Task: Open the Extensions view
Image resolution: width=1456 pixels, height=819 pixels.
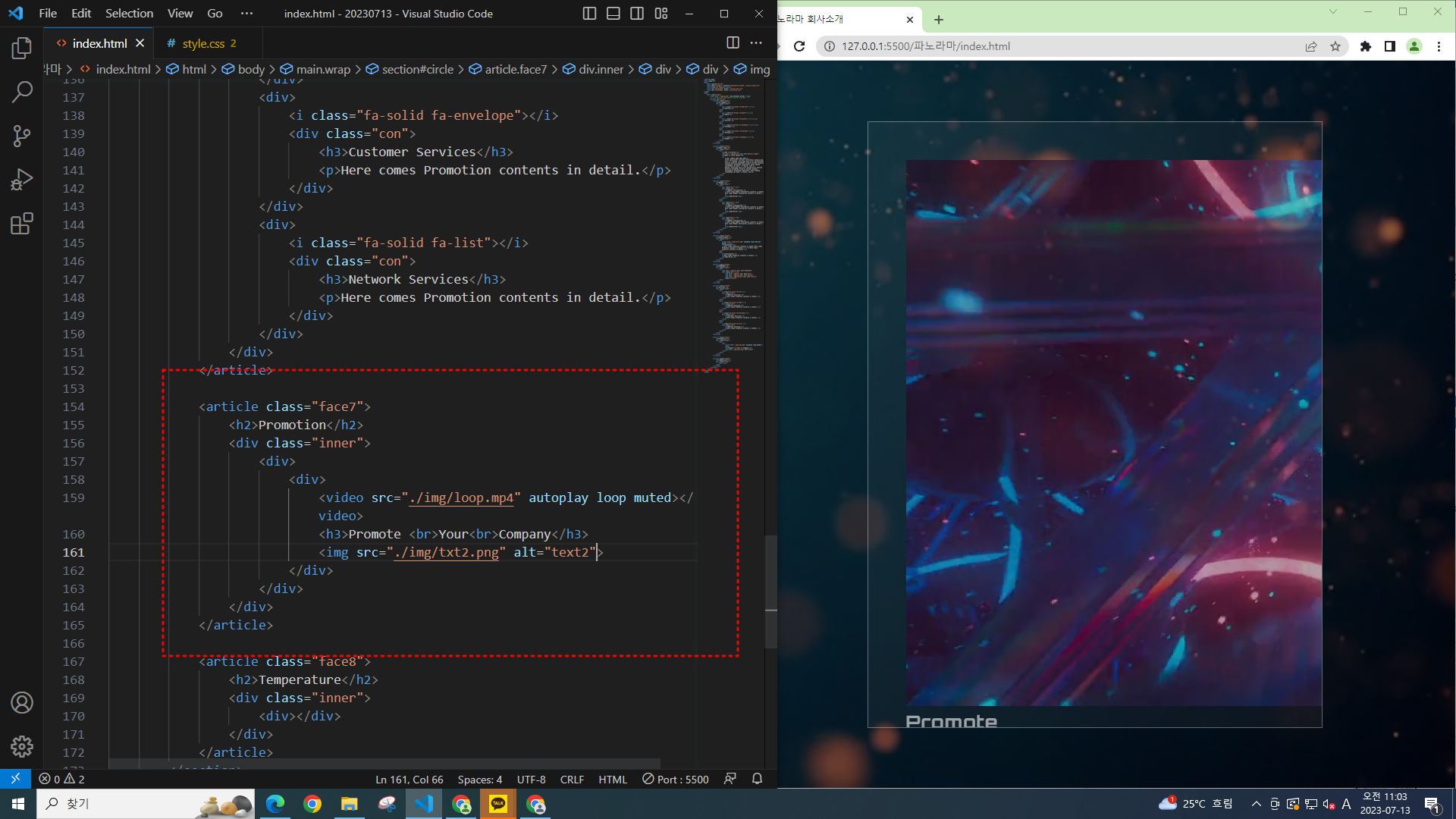Action: [22, 224]
